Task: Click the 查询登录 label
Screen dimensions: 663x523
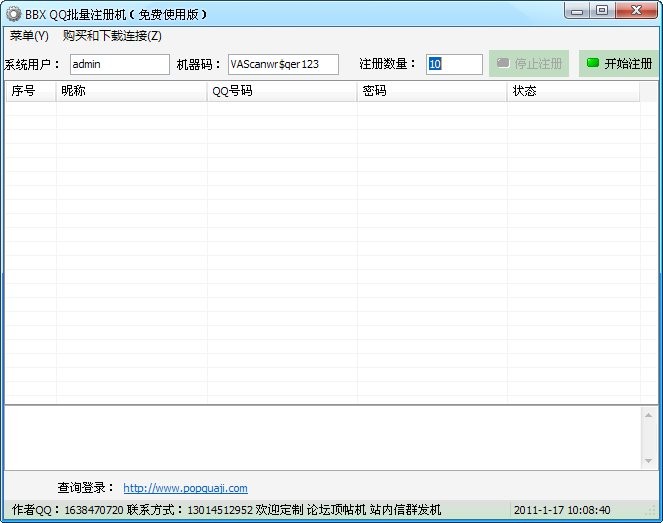Action: tap(85, 487)
